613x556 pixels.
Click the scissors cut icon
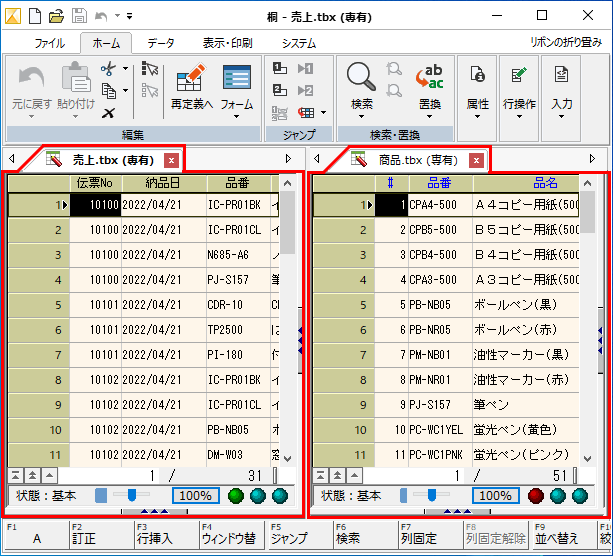coord(108,68)
